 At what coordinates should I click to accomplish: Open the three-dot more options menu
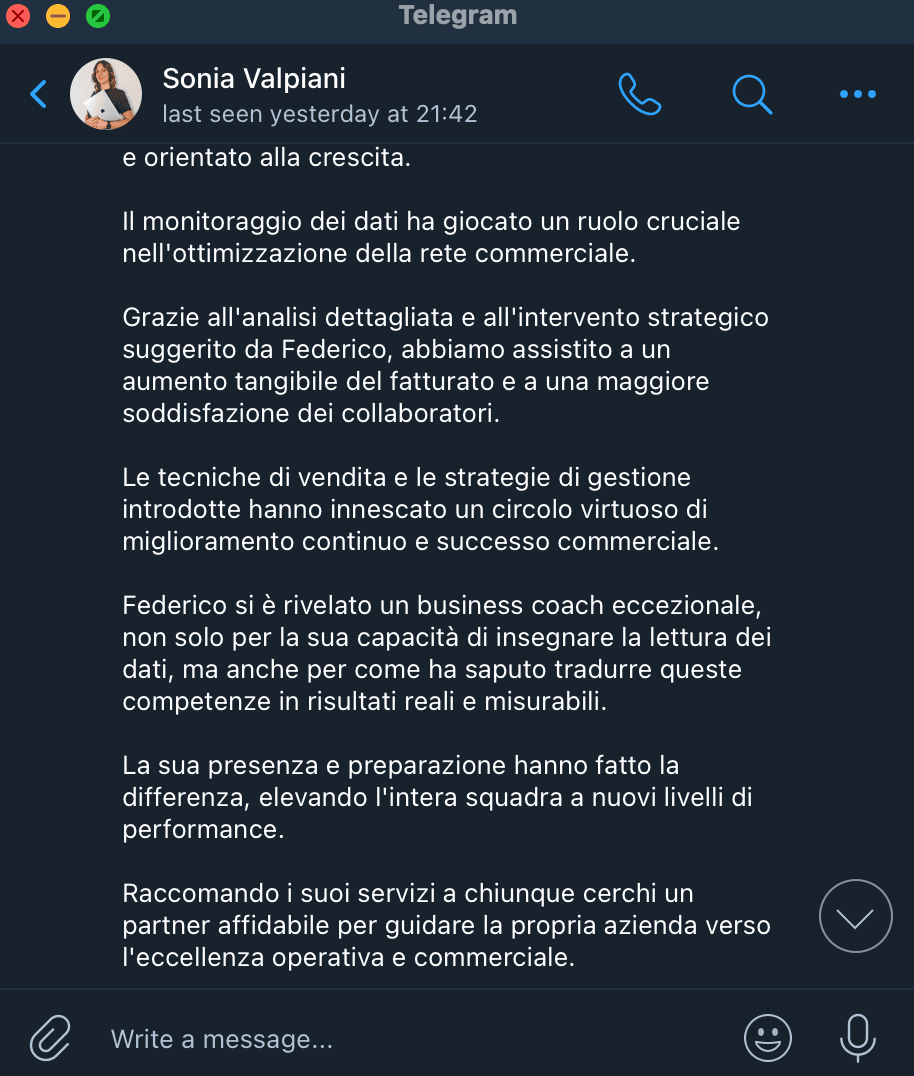point(857,95)
